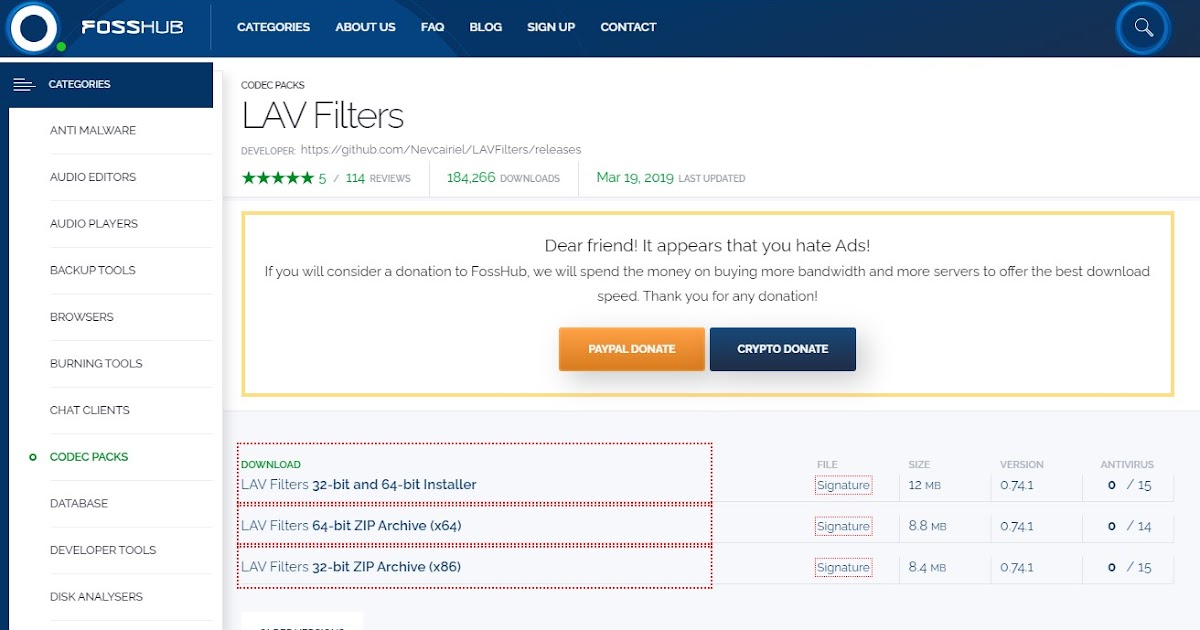The width and height of the screenshot is (1200, 630).
Task: Click the 184,266 downloads count
Action: point(503,178)
